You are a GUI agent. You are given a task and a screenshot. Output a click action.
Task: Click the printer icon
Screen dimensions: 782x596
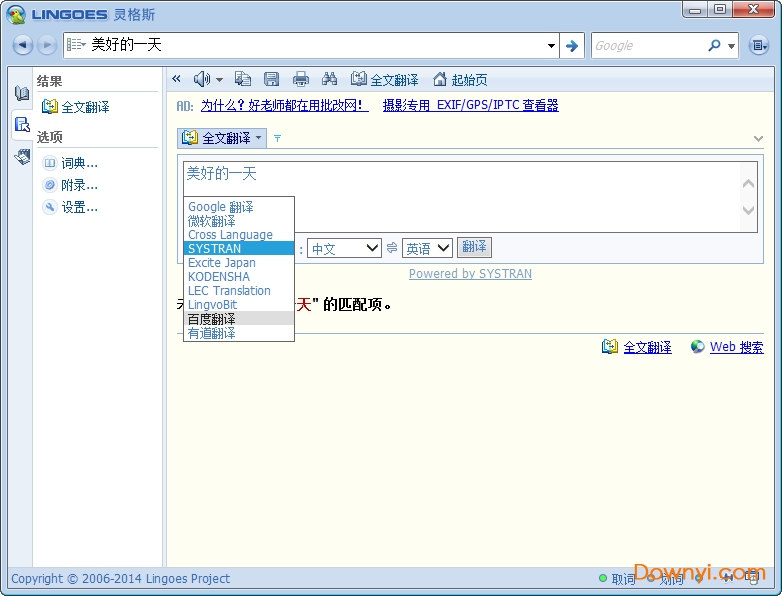pos(300,79)
